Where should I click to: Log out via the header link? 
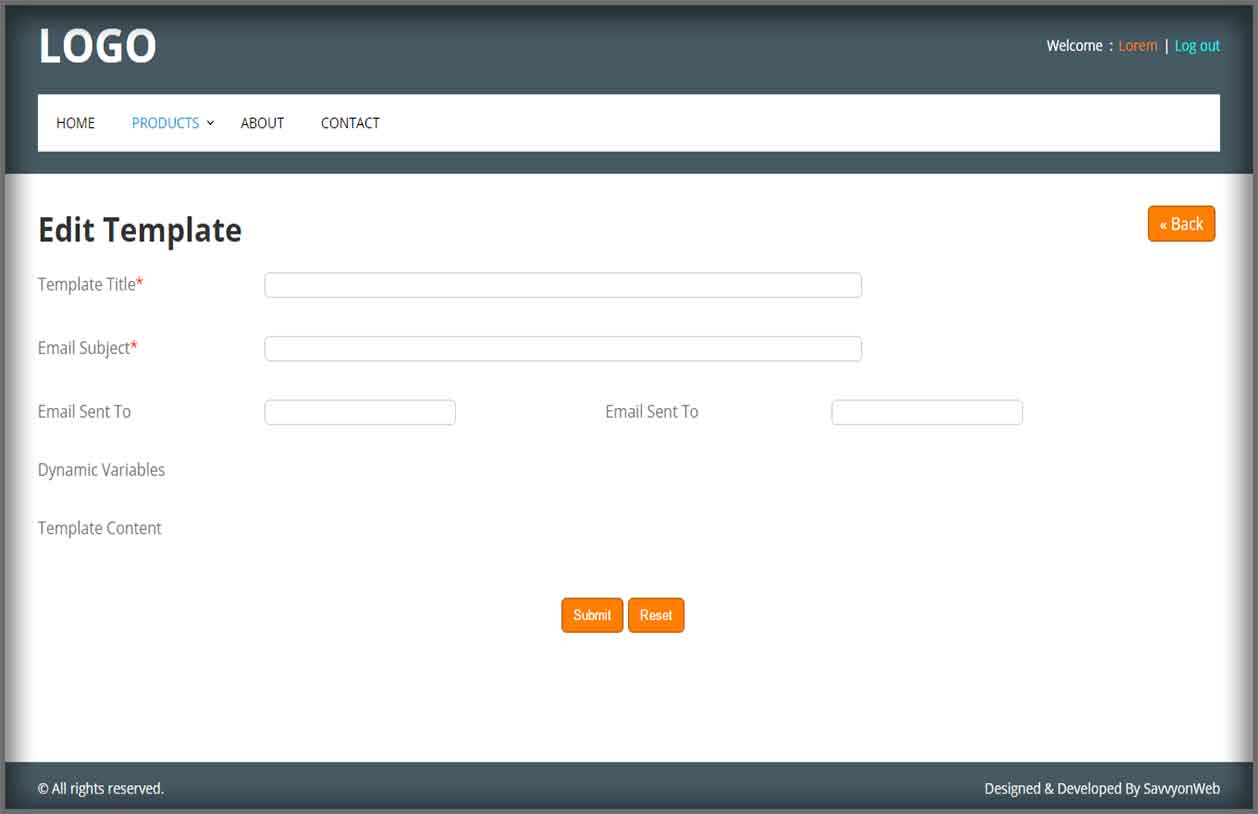pyautogui.click(x=1197, y=46)
